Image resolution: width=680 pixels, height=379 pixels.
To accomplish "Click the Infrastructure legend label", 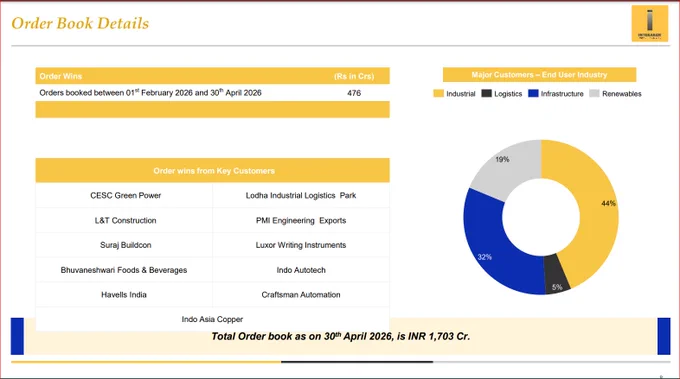I will 562,94.
